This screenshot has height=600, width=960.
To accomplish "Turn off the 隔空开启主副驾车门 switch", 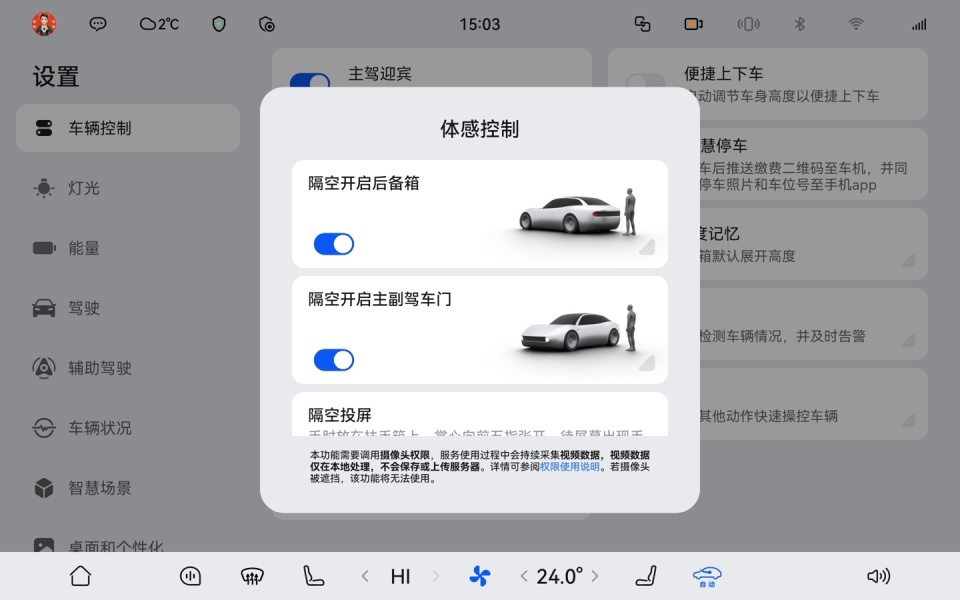I will click(332, 359).
